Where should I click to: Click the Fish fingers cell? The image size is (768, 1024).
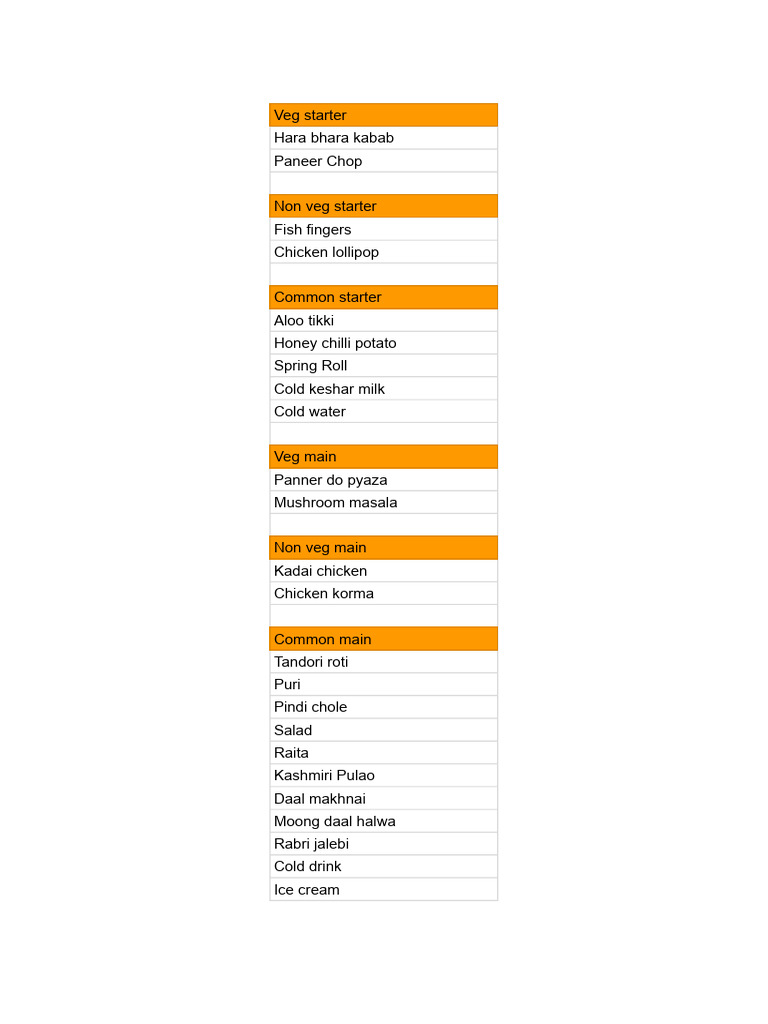click(x=383, y=229)
